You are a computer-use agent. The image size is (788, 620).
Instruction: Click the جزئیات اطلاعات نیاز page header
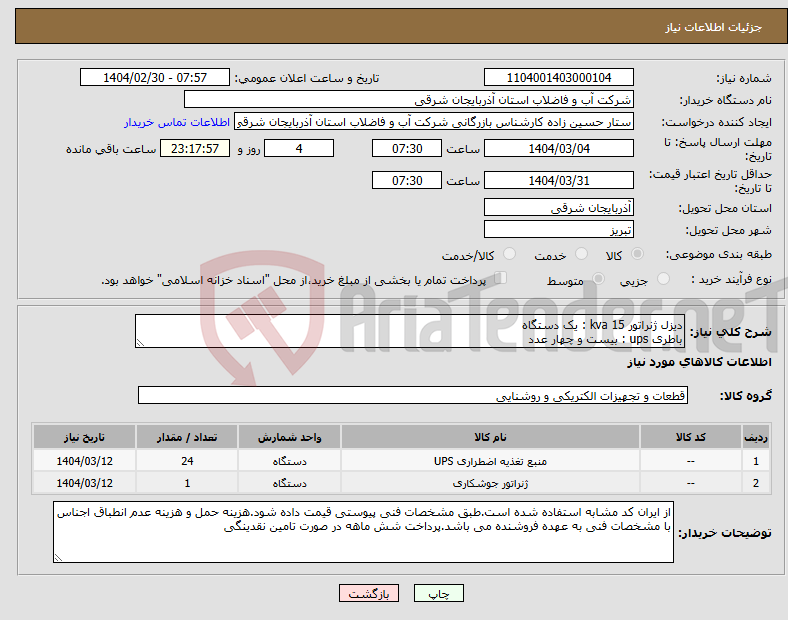click(x=713, y=27)
